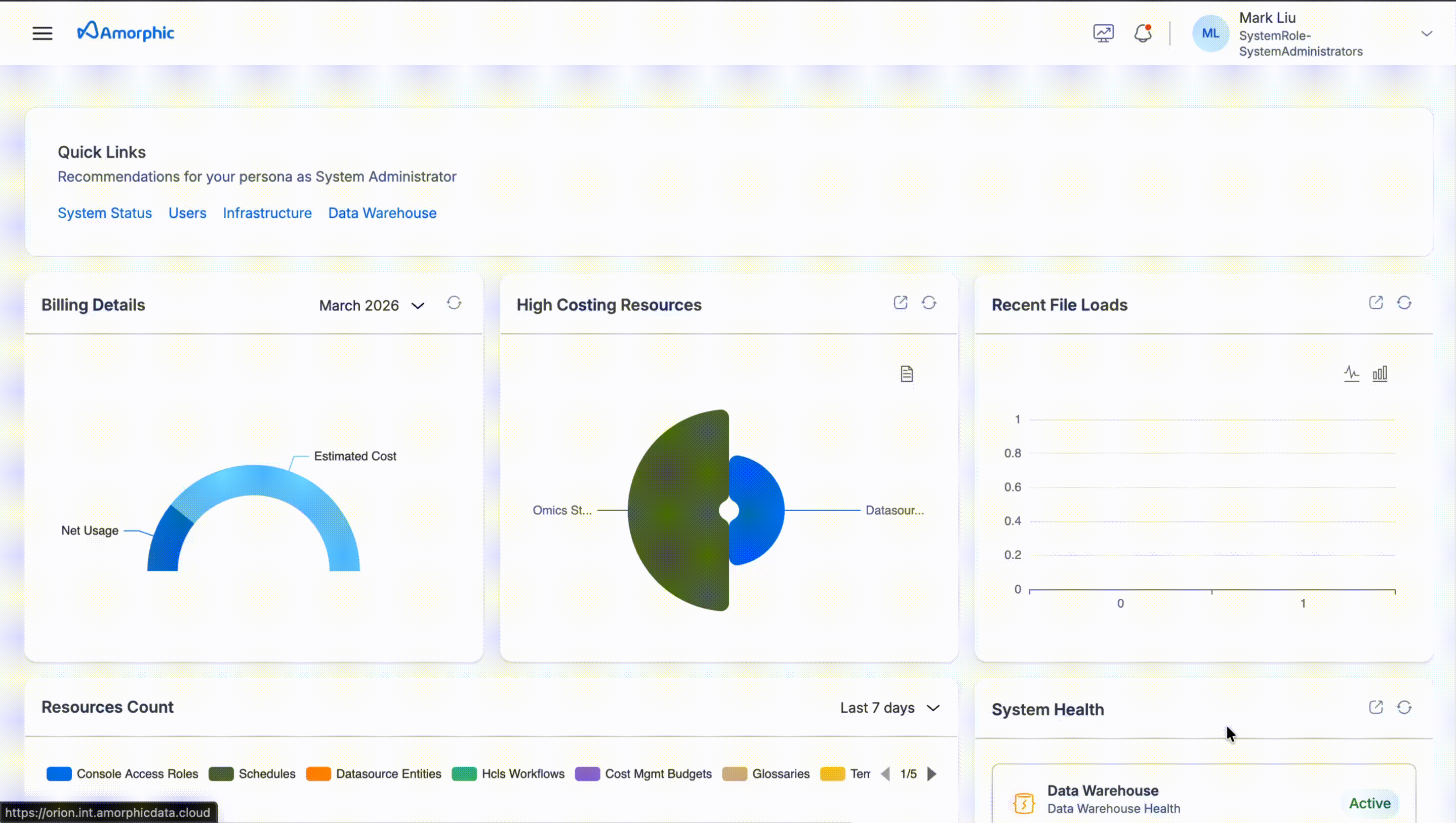
Task: Click the Amorphic logo
Action: click(x=126, y=32)
